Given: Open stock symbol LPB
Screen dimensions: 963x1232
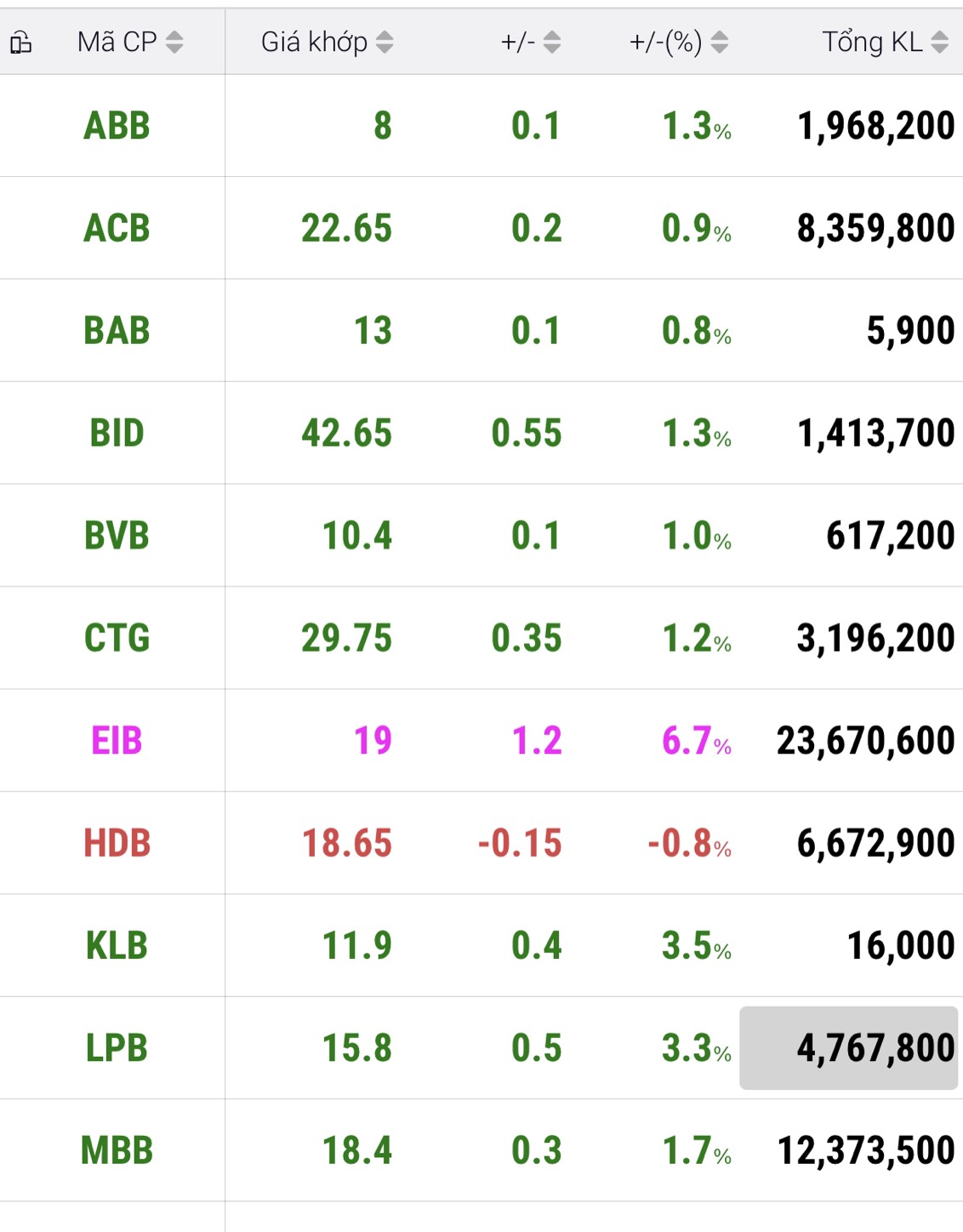Looking at the screenshot, I should click(117, 1048).
